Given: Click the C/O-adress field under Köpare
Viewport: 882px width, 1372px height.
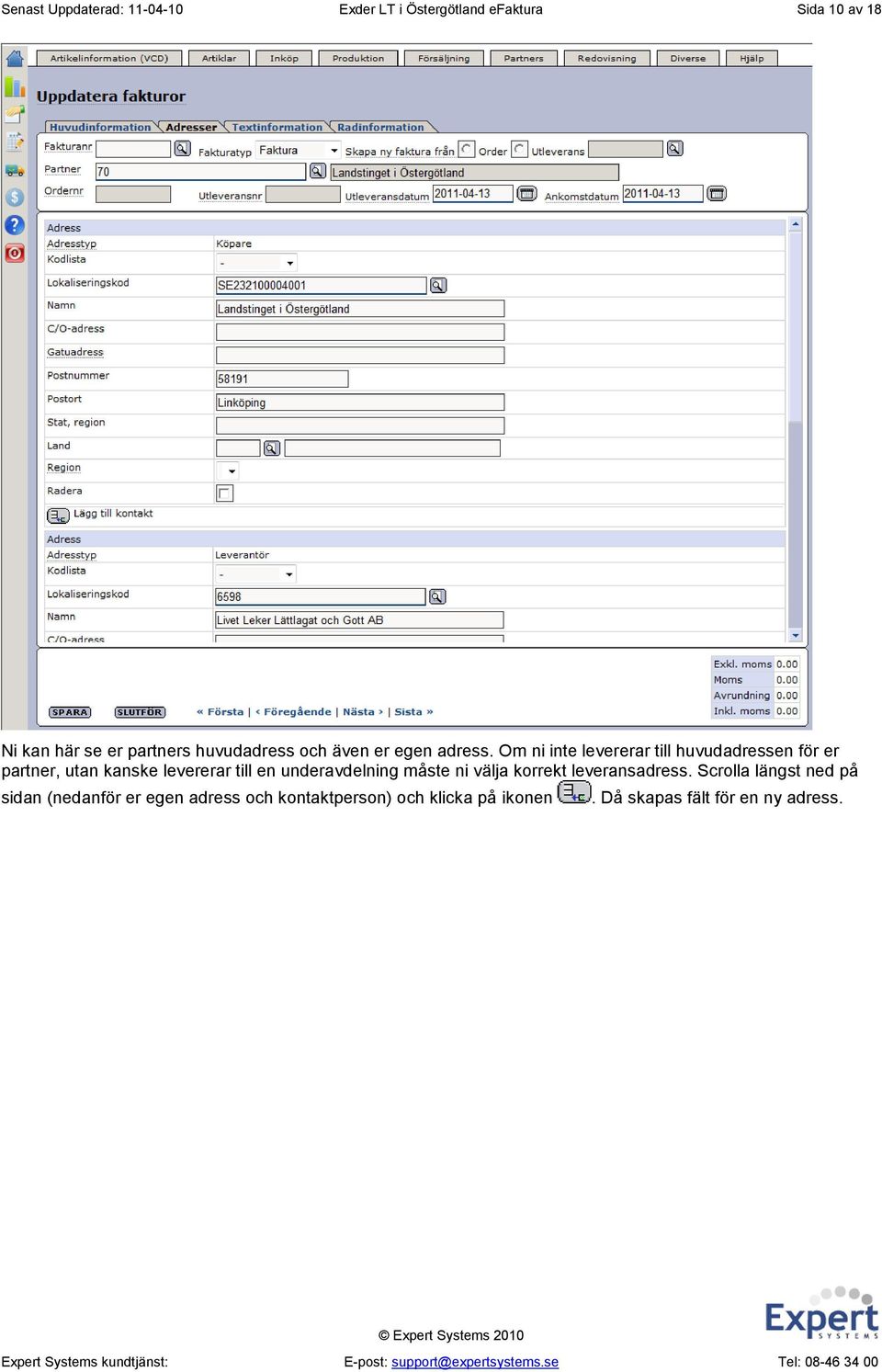Looking at the screenshot, I should (x=360, y=332).
